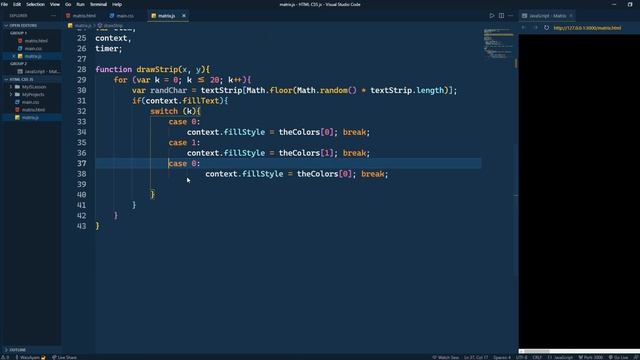The height and width of the screenshot is (360, 640).
Task: Click 'switch (k){' on line 32
Action: [x=175, y=111]
